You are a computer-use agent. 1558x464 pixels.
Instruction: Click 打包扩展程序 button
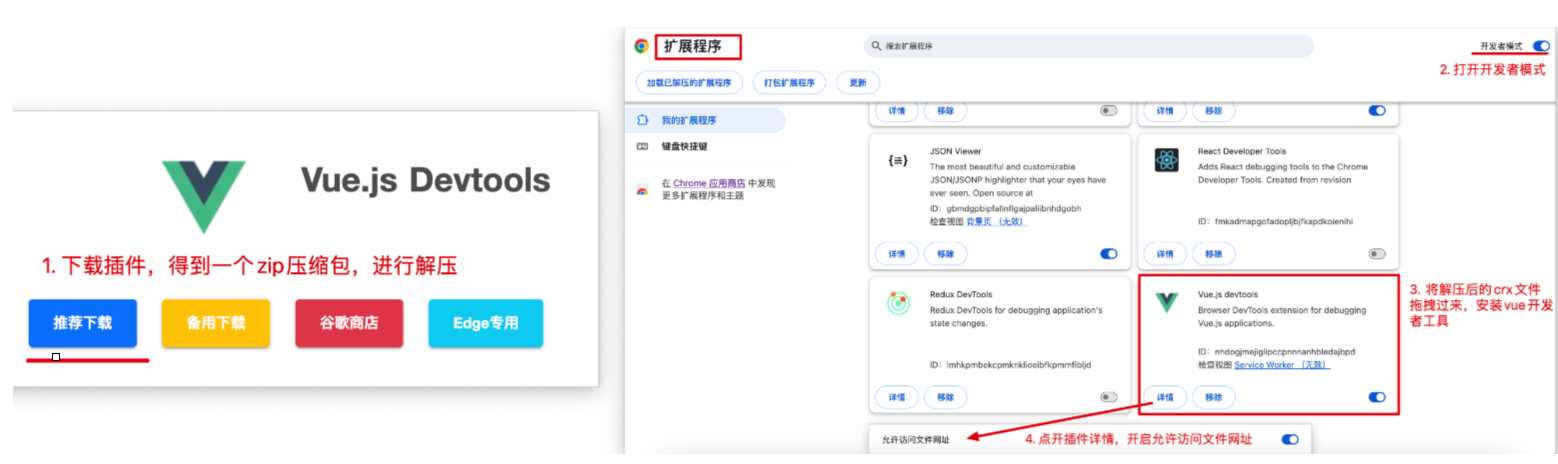tap(789, 82)
